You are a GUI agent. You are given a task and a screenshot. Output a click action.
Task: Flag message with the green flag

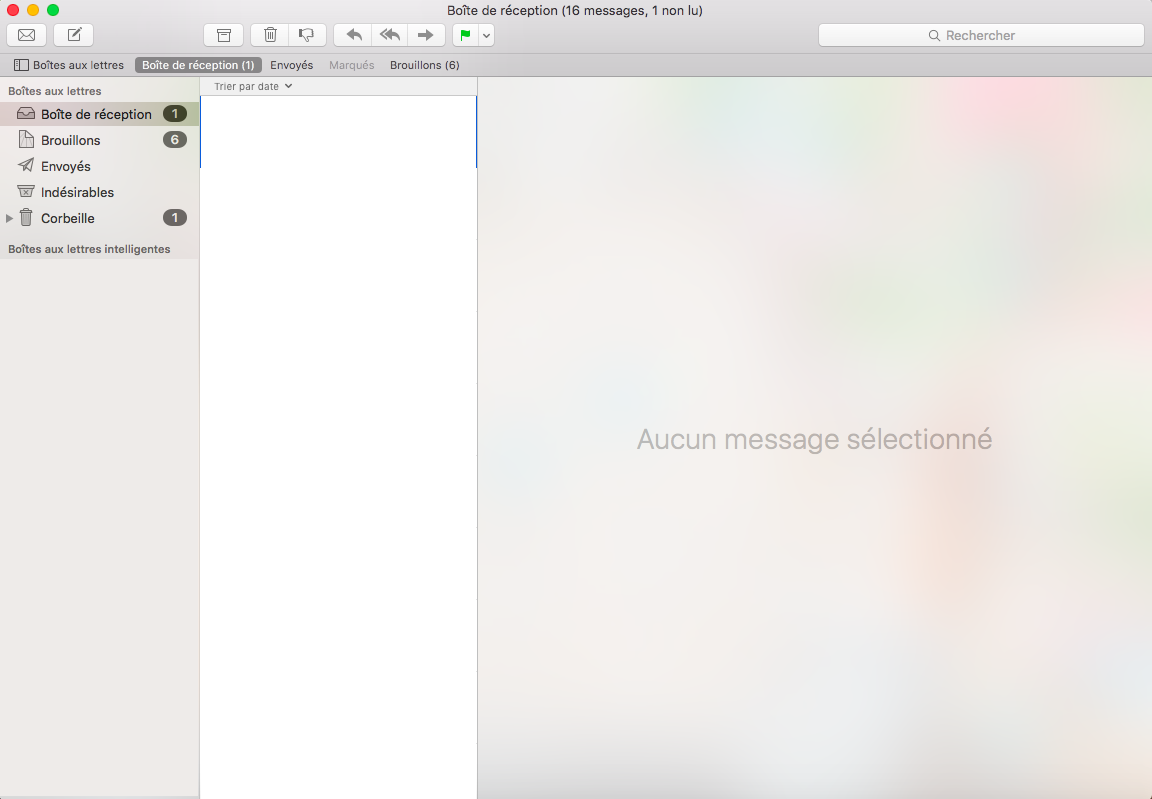(x=465, y=35)
